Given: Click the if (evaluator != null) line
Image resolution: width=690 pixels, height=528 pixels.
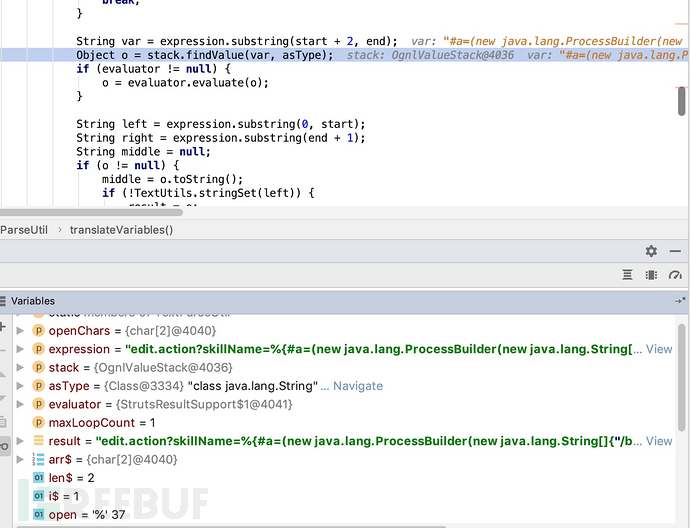Looking at the screenshot, I should 153,69.
